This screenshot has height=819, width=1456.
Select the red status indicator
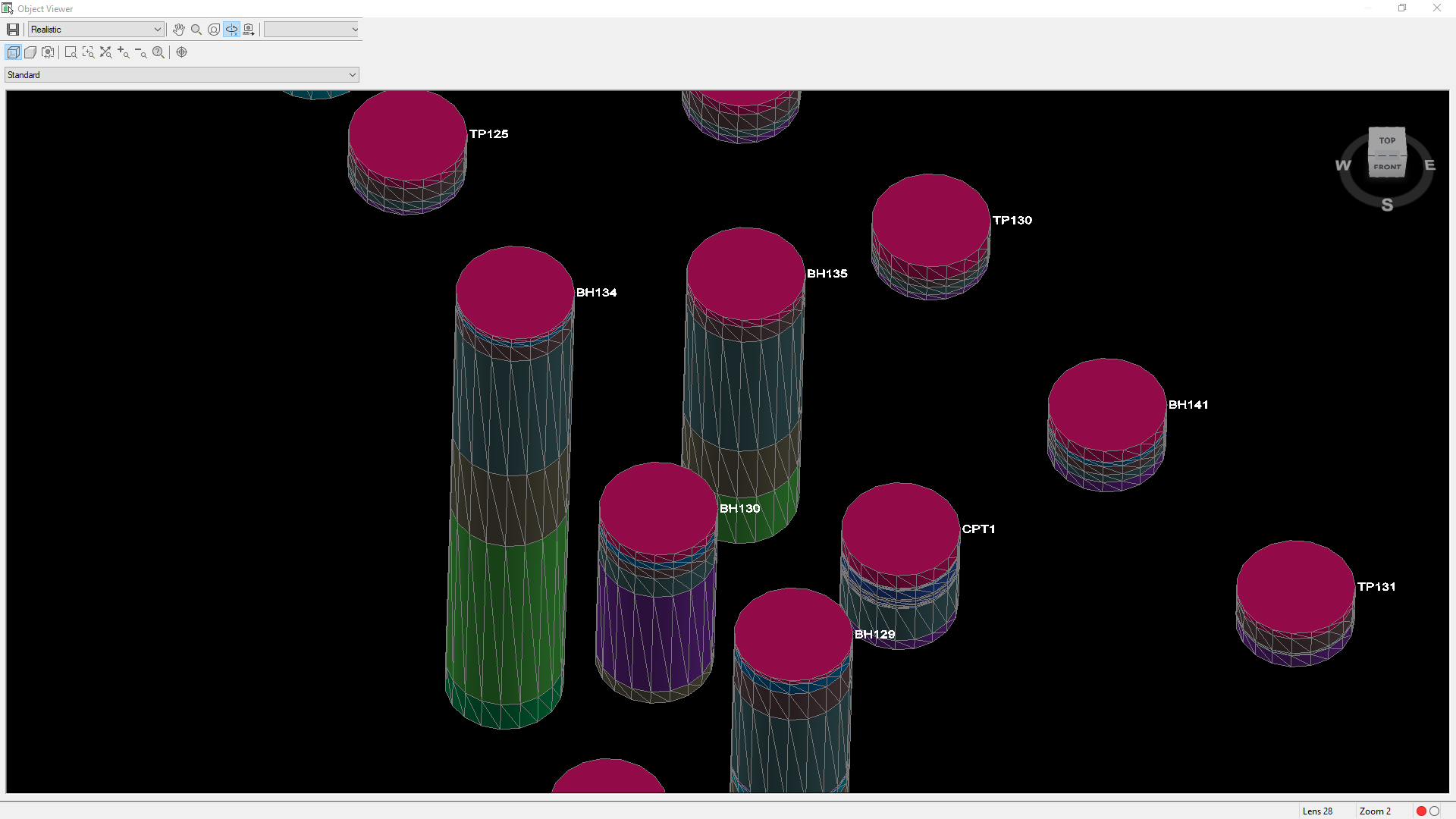click(1420, 811)
